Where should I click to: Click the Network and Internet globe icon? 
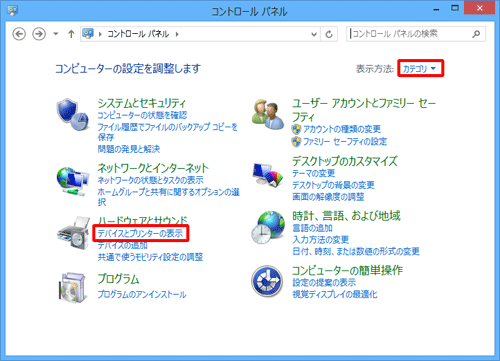tap(73, 182)
